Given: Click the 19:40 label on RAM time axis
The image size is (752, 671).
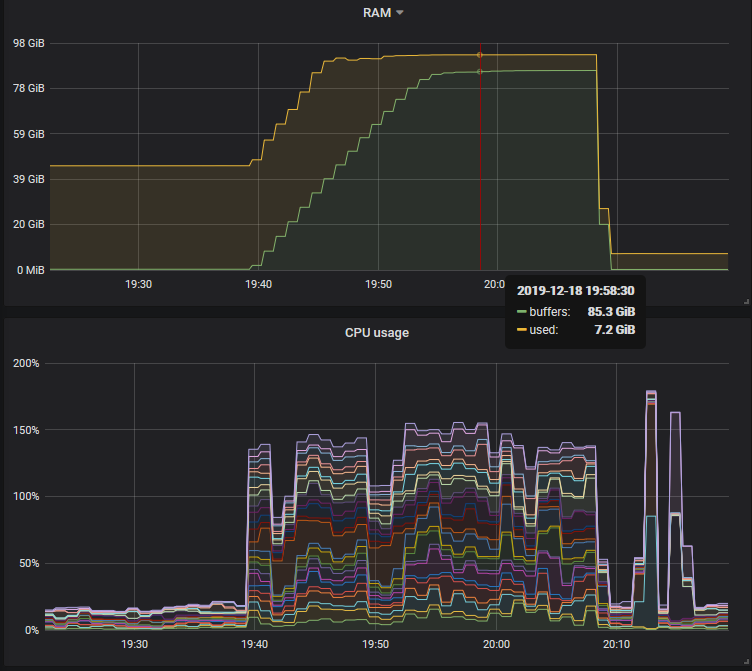Looking at the screenshot, I should pyautogui.click(x=258, y=284).
